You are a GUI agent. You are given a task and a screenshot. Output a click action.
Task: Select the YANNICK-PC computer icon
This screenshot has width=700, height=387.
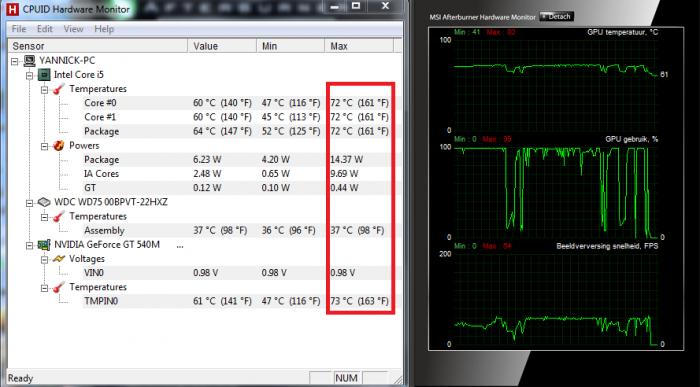pos(29,60)
